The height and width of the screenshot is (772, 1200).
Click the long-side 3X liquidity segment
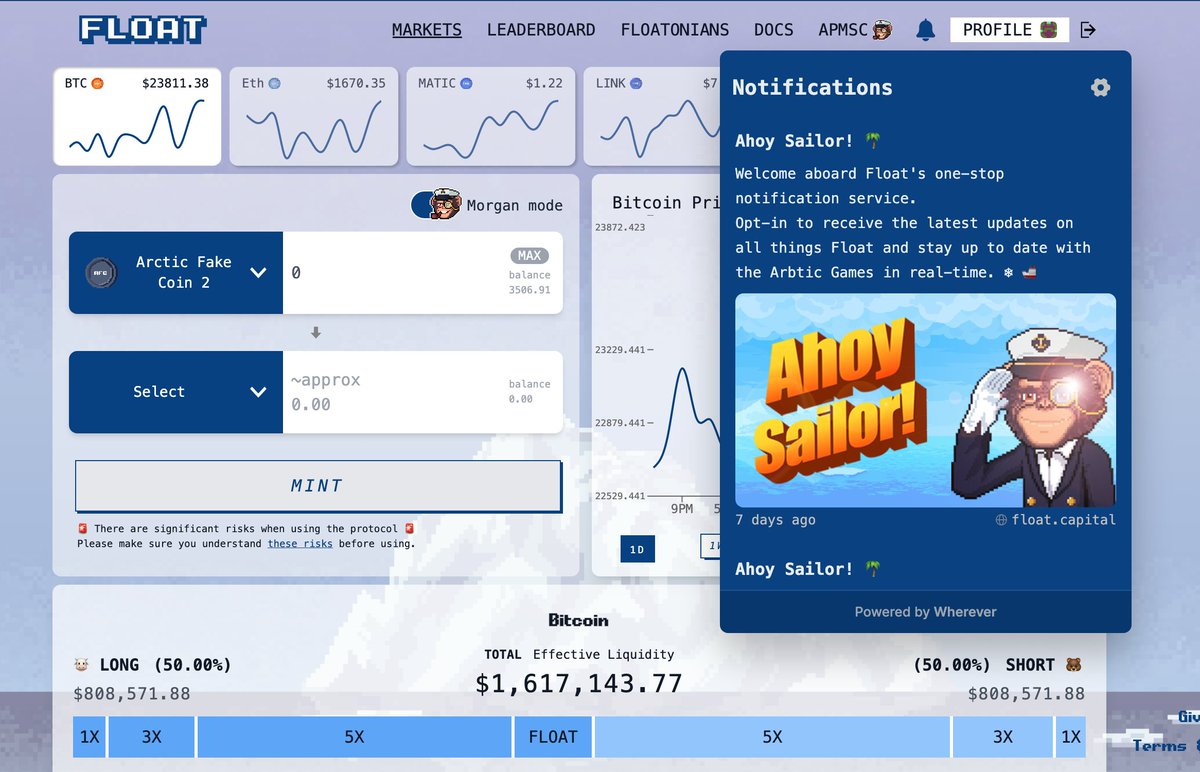(151, 737)
